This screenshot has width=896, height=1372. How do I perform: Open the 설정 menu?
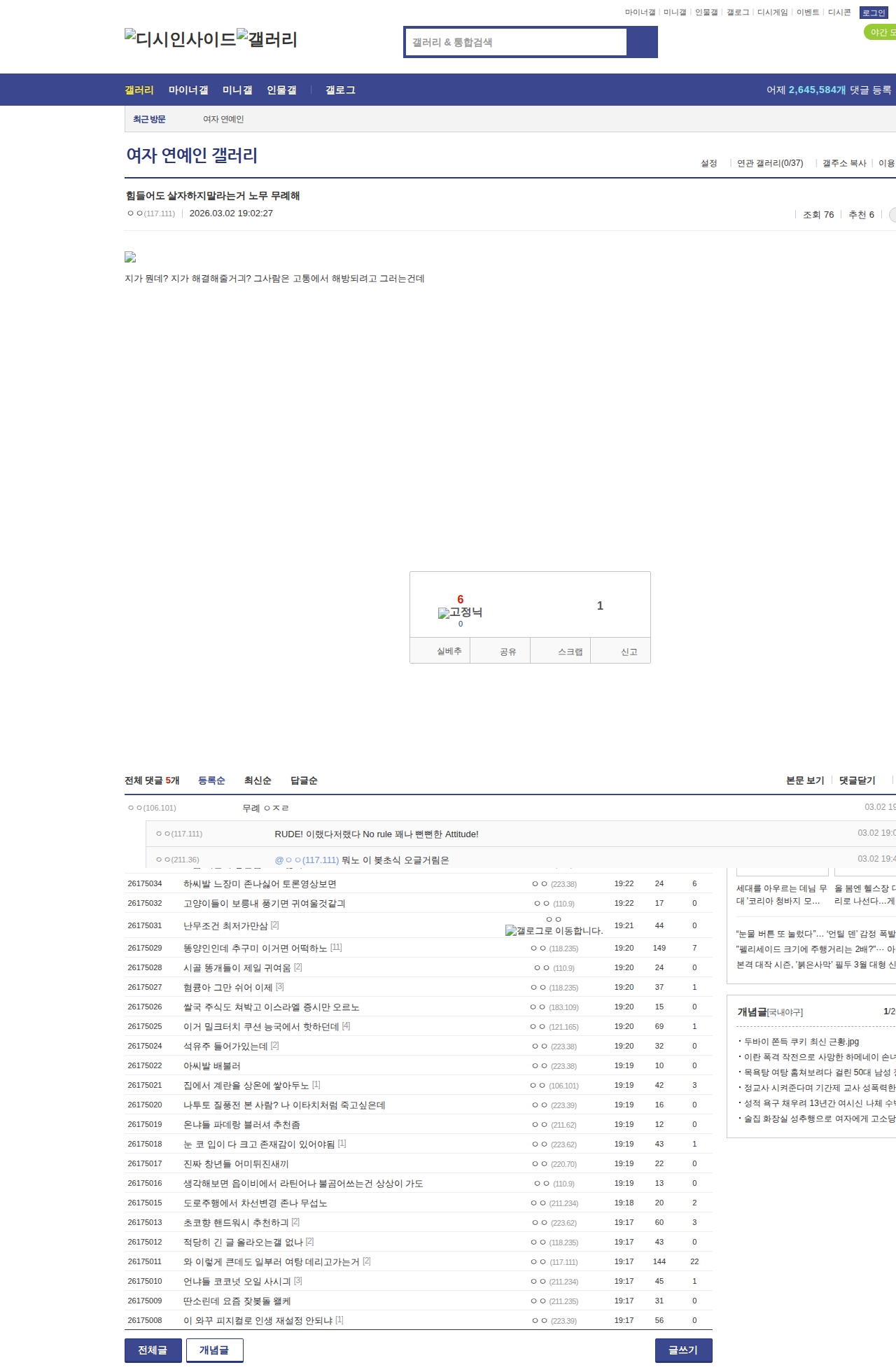pyautogui.click(x=709, y=163)
